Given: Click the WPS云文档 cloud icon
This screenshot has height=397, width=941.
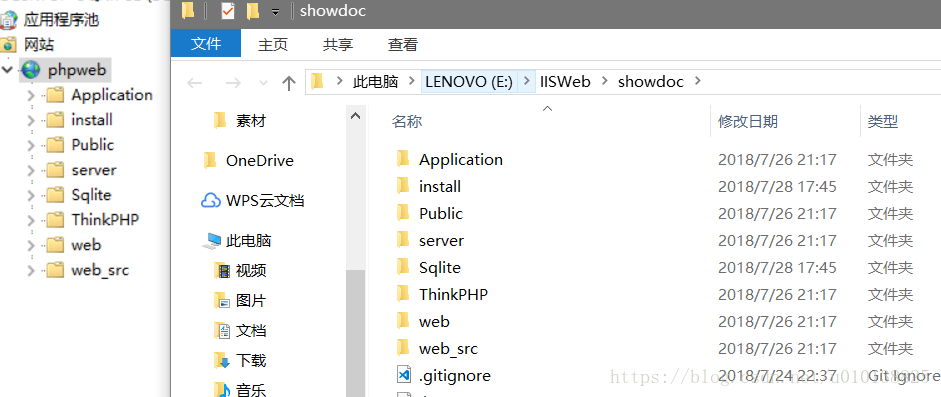Looking at the screenshot, I should click(211, 200).
